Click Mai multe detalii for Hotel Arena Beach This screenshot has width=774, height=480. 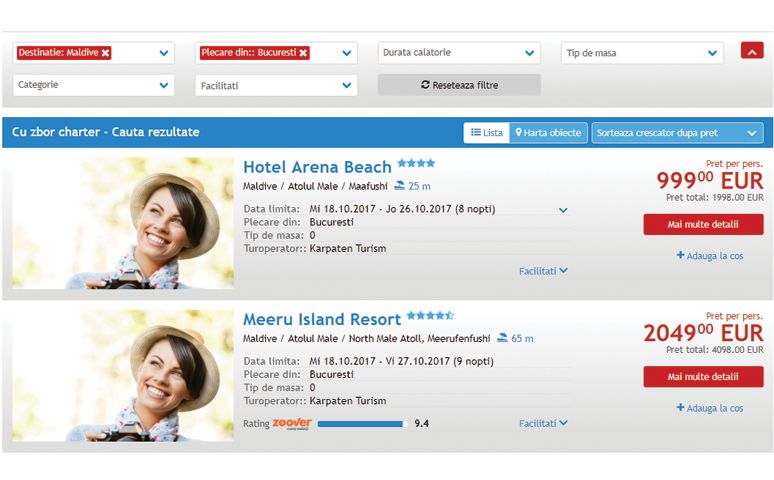(702, 224)
